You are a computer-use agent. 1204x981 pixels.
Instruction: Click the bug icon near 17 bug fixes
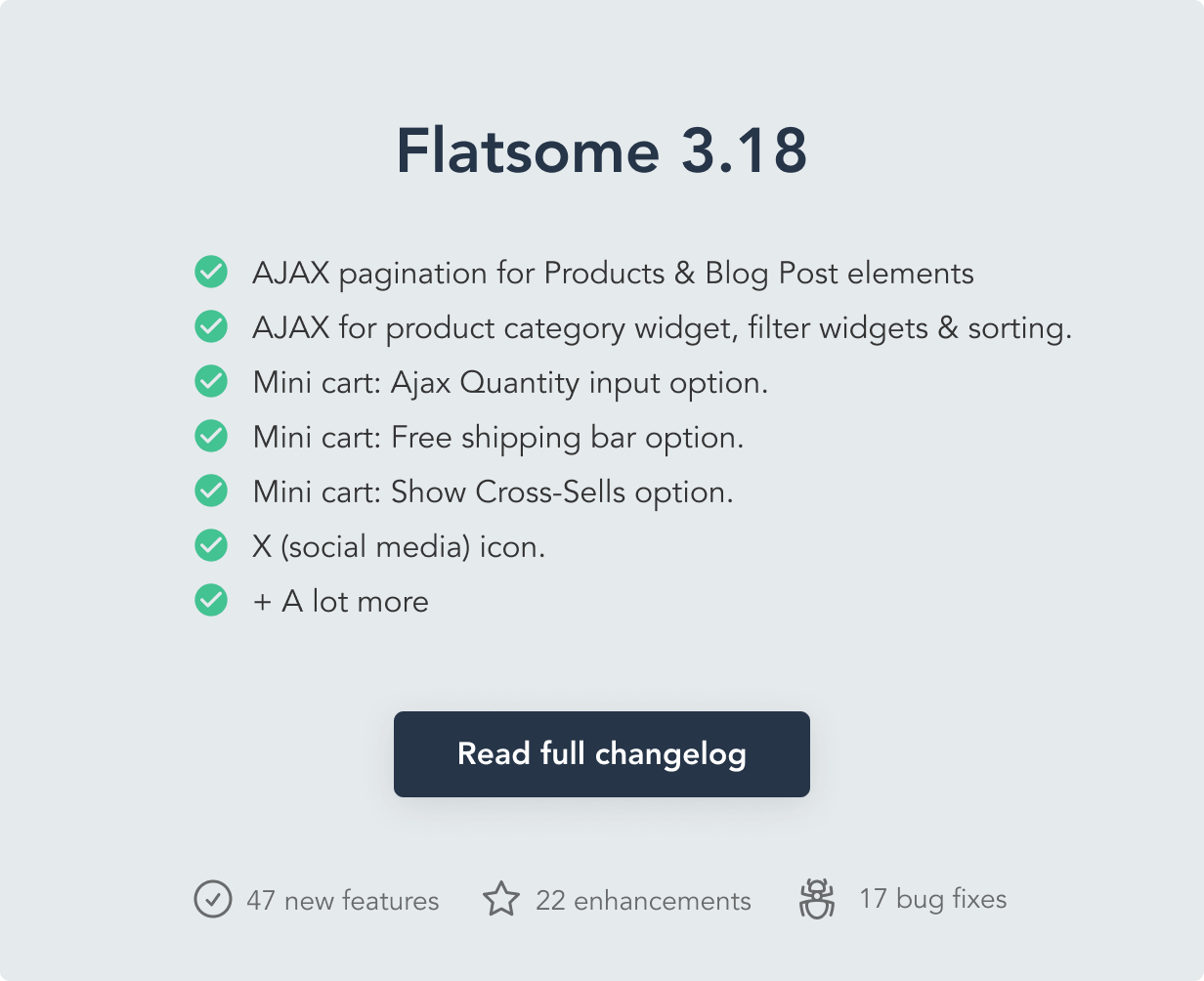point(816,898)
